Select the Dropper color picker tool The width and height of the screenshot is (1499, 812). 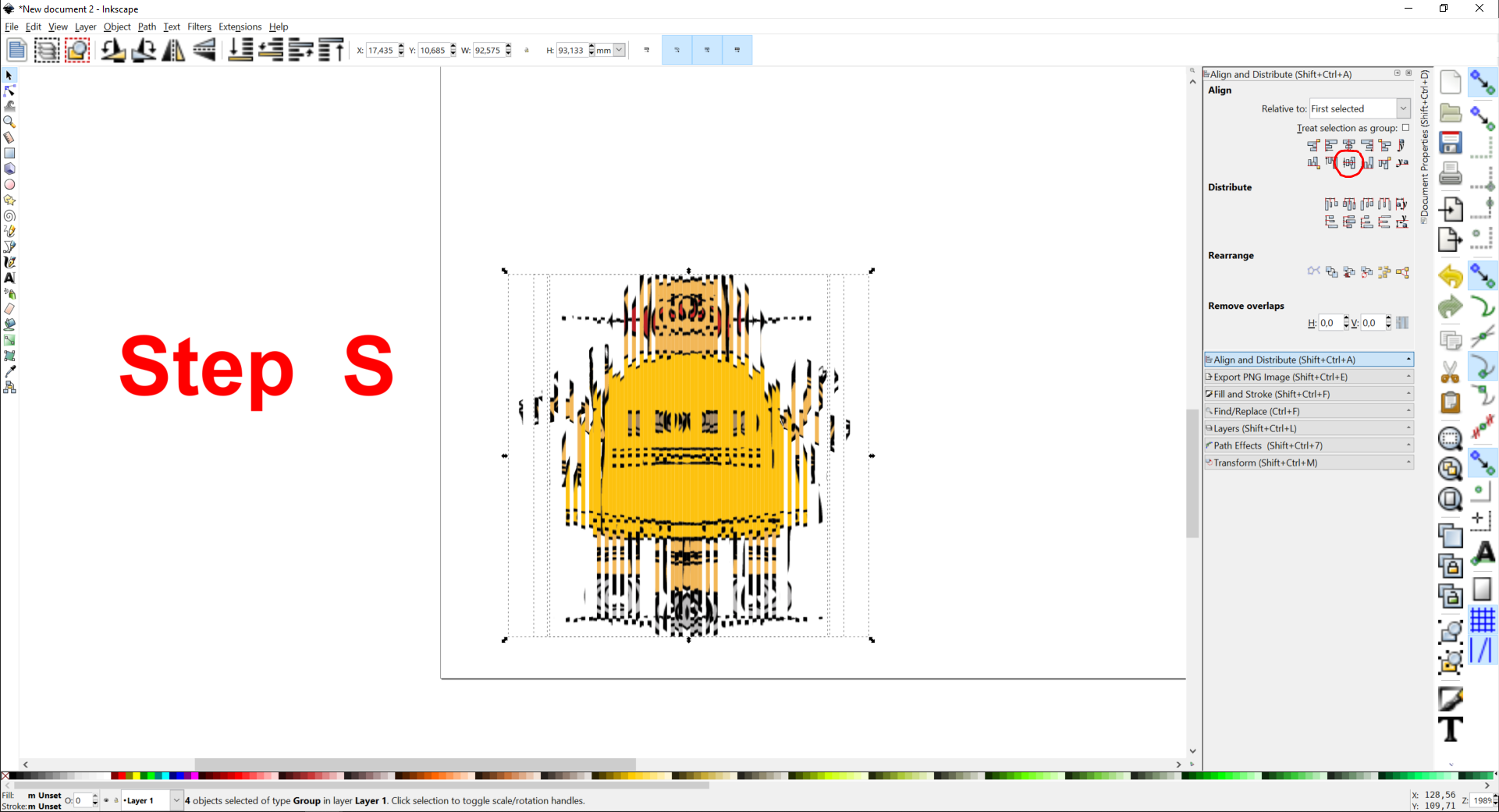pos(9,372)
